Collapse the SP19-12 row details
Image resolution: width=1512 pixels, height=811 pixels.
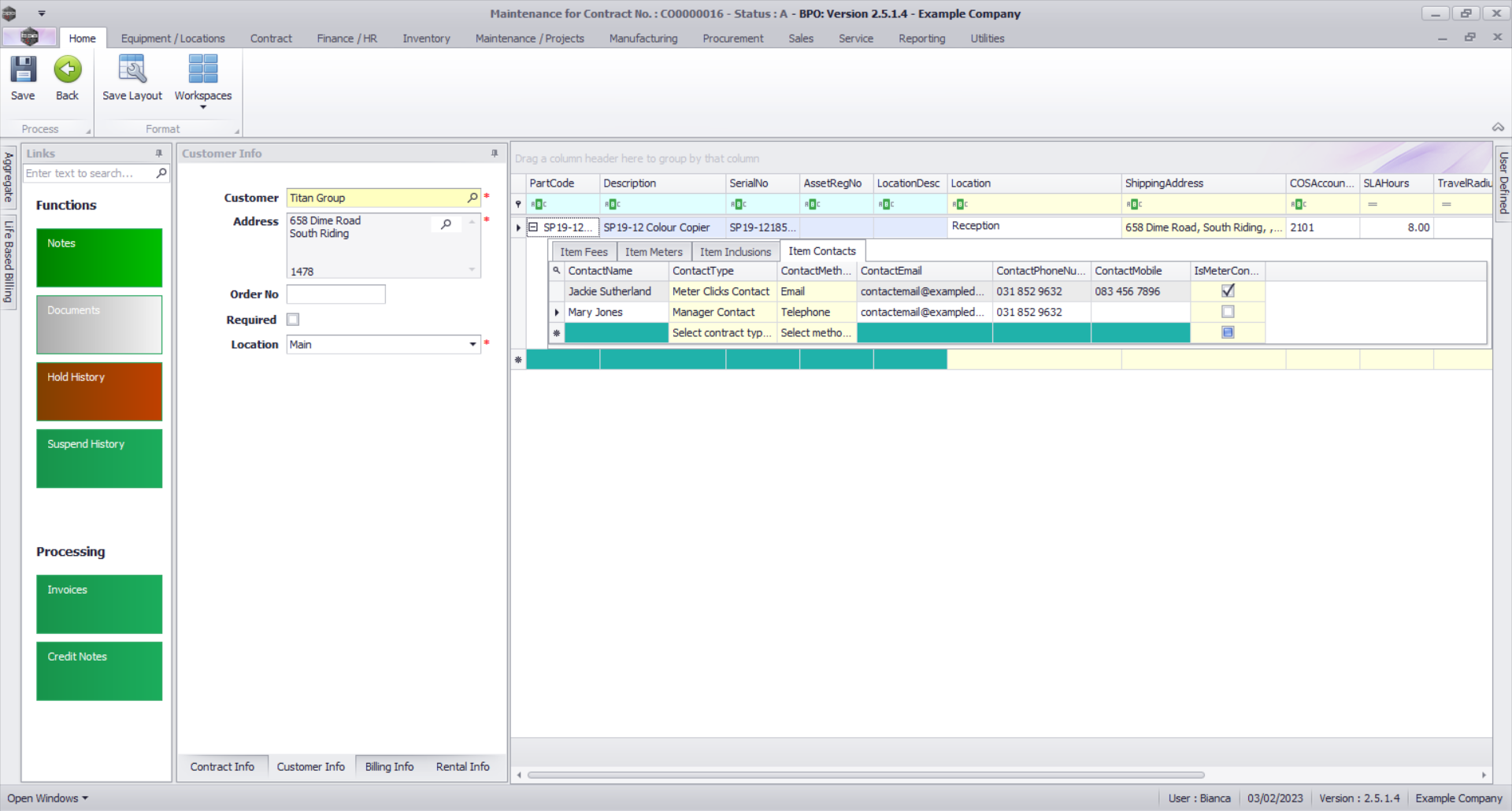(x=533, y=228)
